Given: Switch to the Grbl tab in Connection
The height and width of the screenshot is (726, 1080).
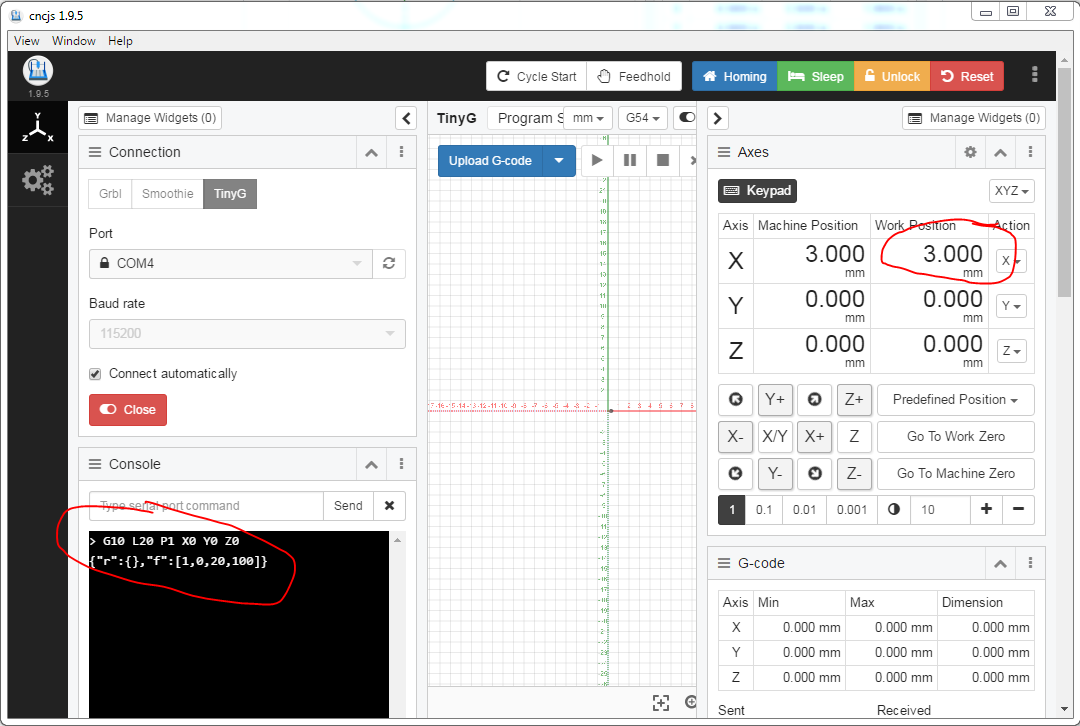Looking at the screenshot, I should [109, 194].
